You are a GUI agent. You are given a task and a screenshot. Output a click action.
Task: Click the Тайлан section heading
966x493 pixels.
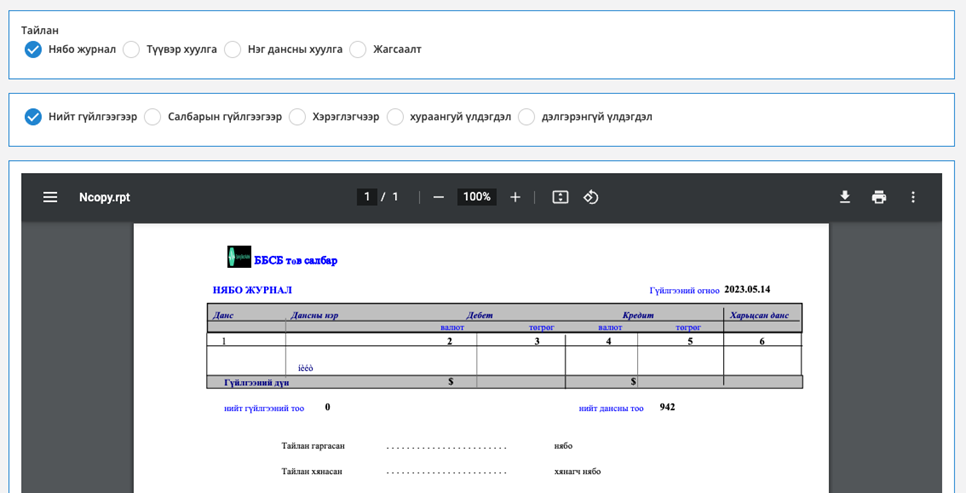[x=40, y=30]
